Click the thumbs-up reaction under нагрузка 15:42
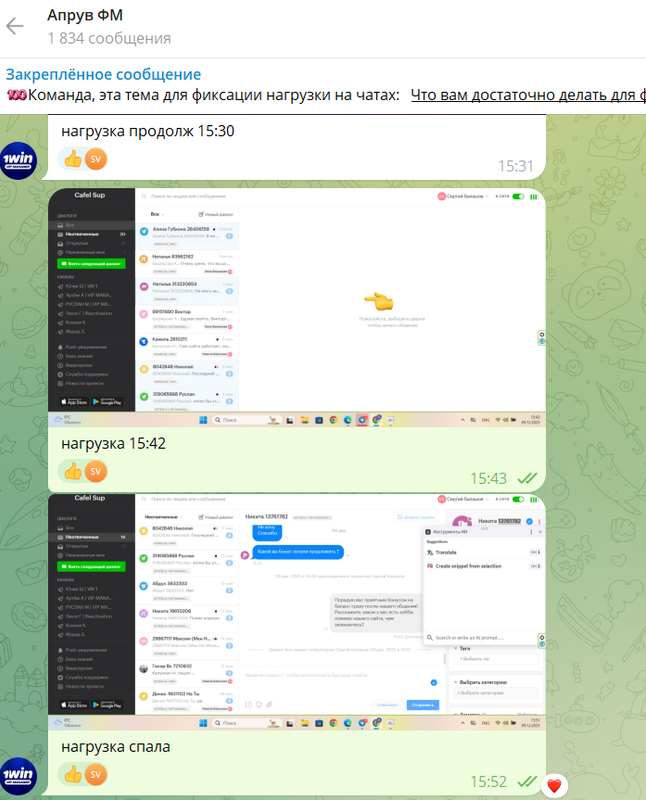646x800 pixels. 72,471
